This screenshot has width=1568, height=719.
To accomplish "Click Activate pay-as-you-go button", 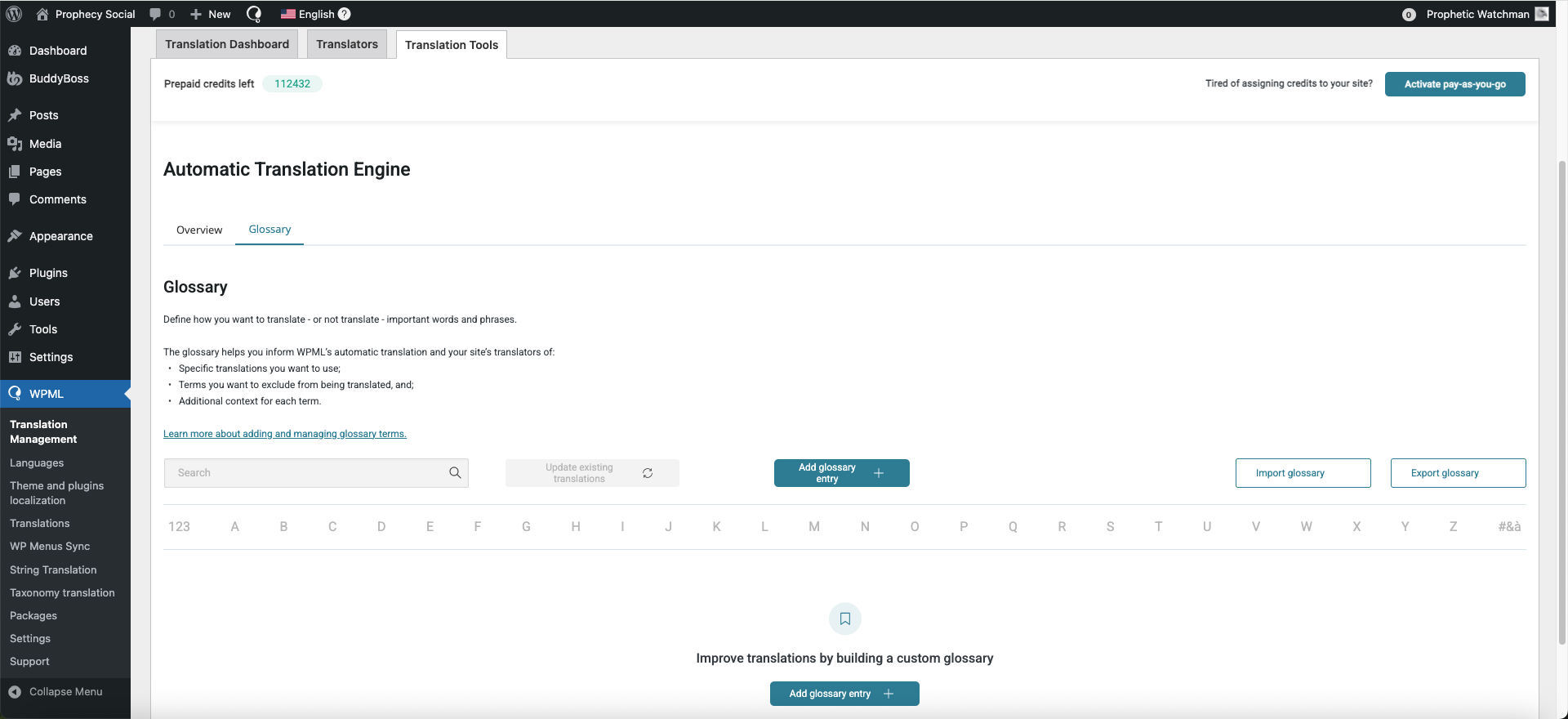I will coord(1454,84).
